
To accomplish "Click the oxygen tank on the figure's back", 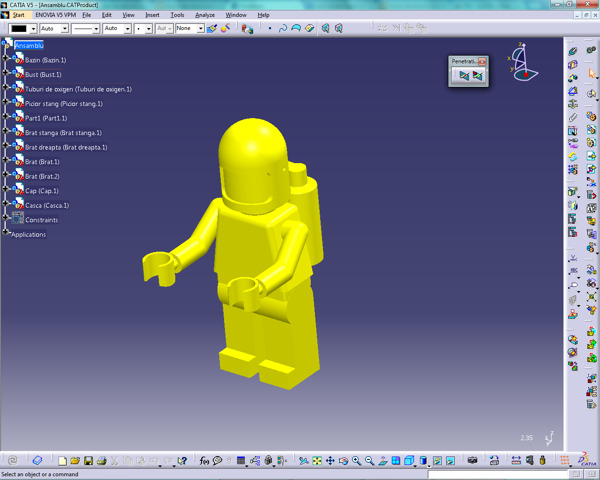I will pyautogui.click(x=306, y=214).
